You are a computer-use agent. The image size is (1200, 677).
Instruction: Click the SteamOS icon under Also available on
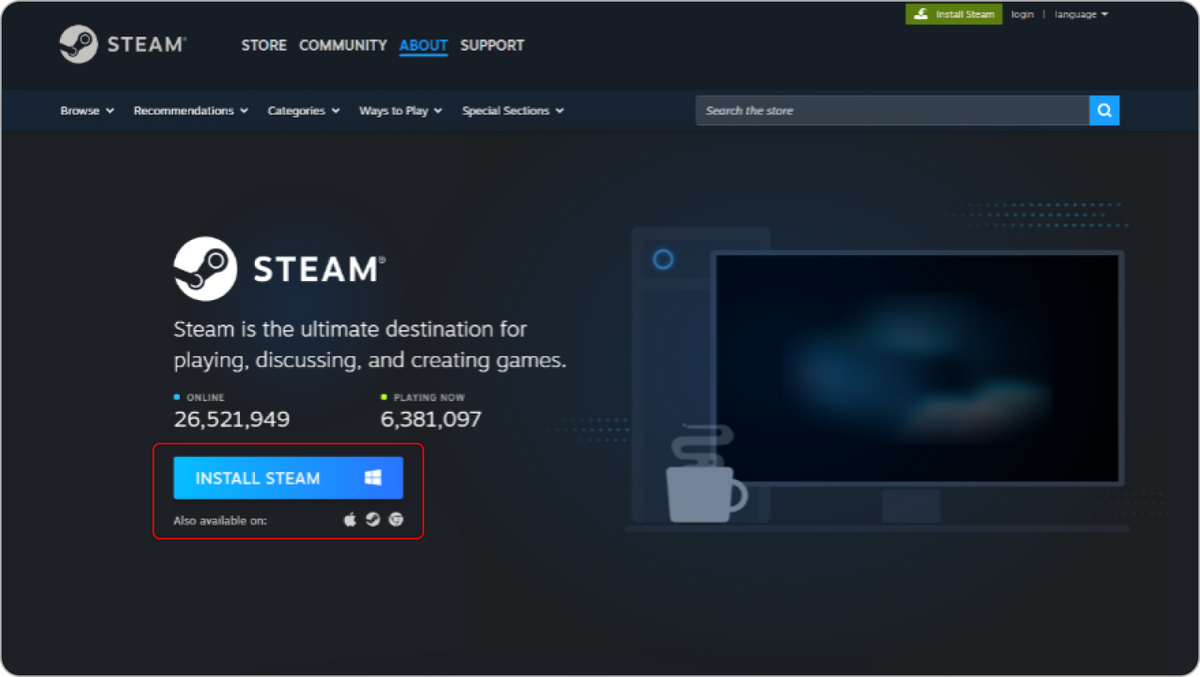[372, 520]
